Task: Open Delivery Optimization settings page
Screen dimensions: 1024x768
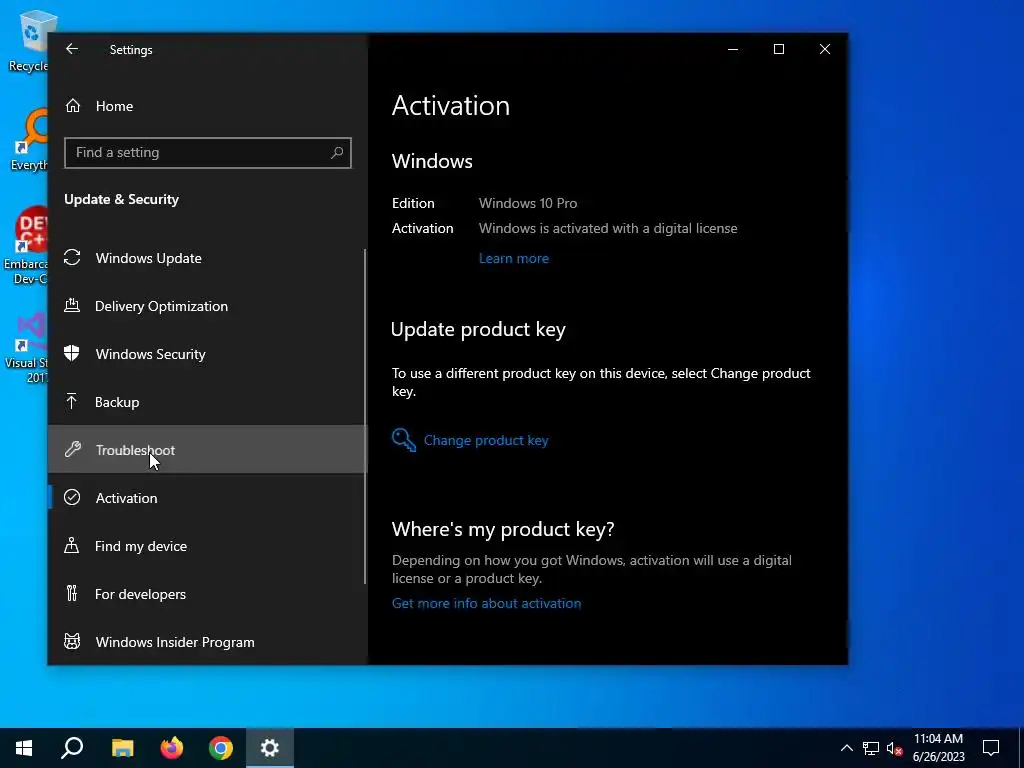Action: click(x=208, y=306)
